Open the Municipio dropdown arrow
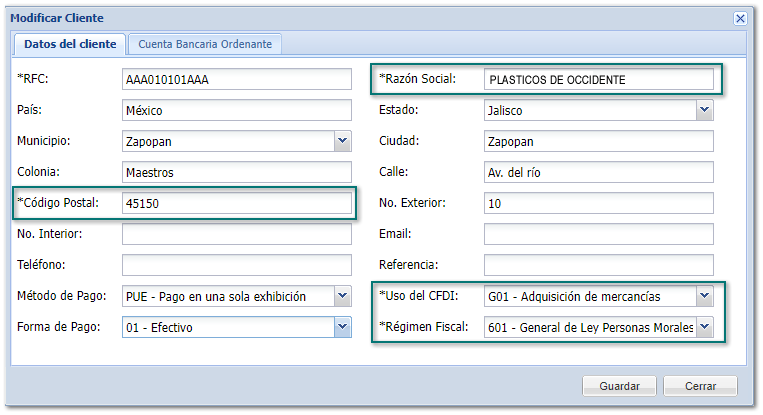The width and height of the screenshot is (763, 415). (342, 141)
